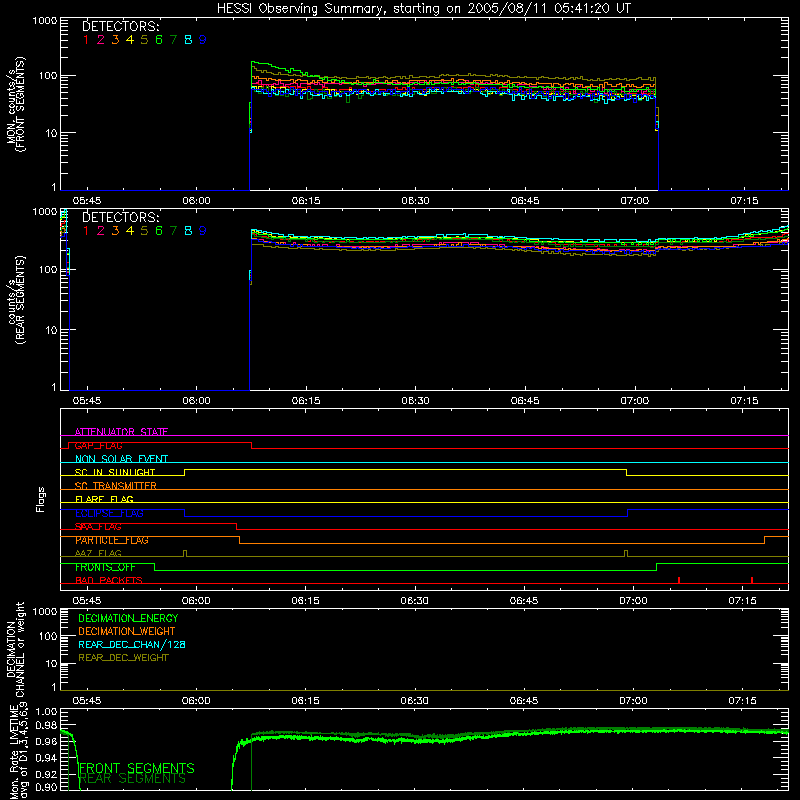800x800 pixels.
Task: Click green detector number 6 in rear segments legend
Action: click(x=159, y=231)
